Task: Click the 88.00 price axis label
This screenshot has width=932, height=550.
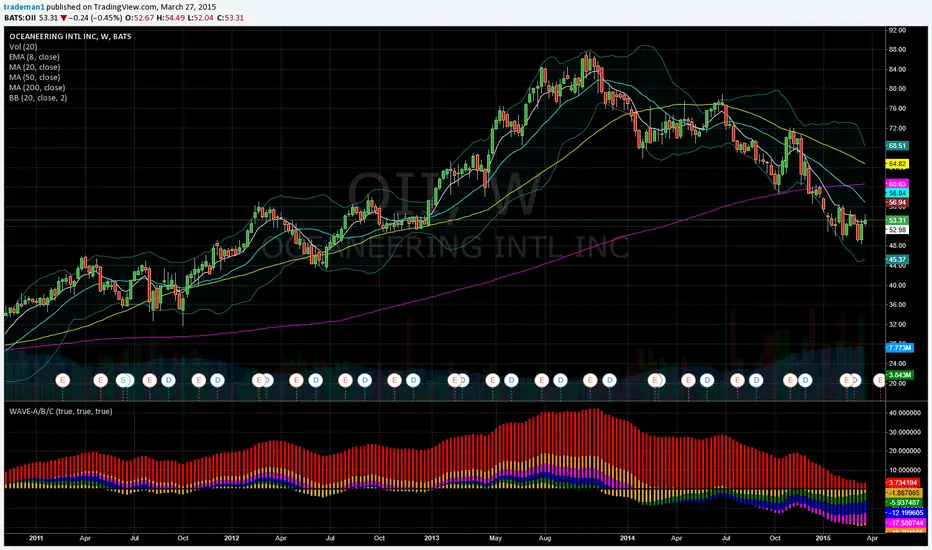Action: pos(896,50)
